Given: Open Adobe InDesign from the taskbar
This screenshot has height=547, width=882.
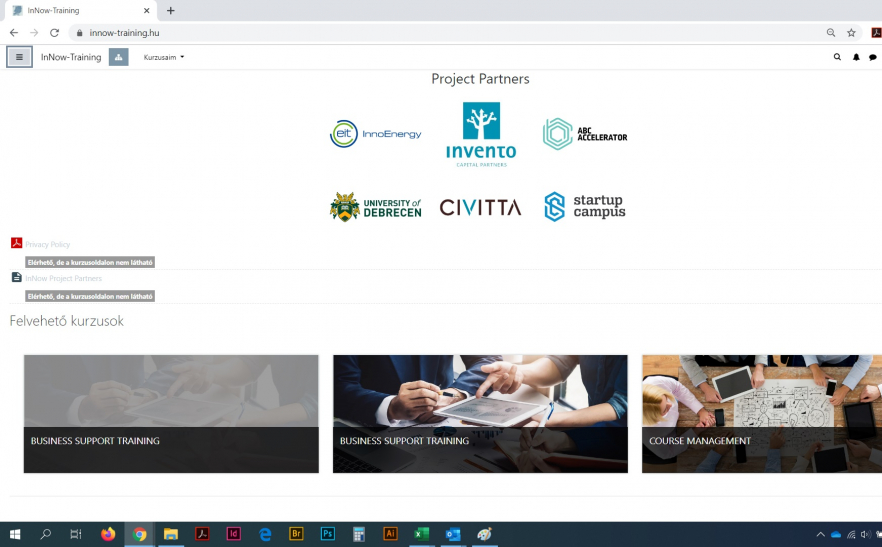Looking at the screenshot, I should tap(233, 534).
